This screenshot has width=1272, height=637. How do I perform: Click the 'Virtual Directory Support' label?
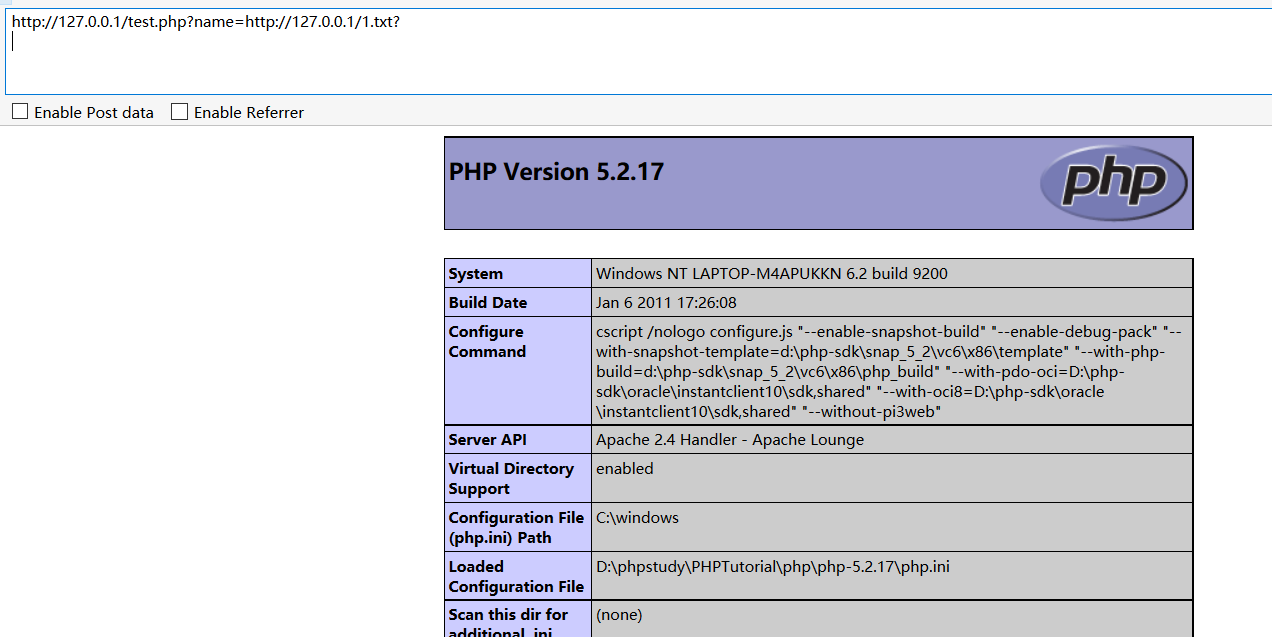coord(511,479)
